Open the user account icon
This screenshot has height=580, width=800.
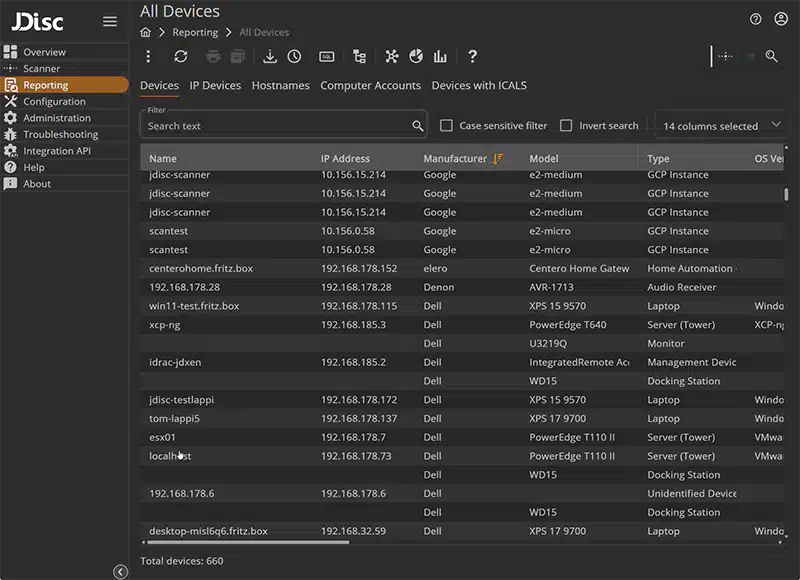[x=780, y=19]
